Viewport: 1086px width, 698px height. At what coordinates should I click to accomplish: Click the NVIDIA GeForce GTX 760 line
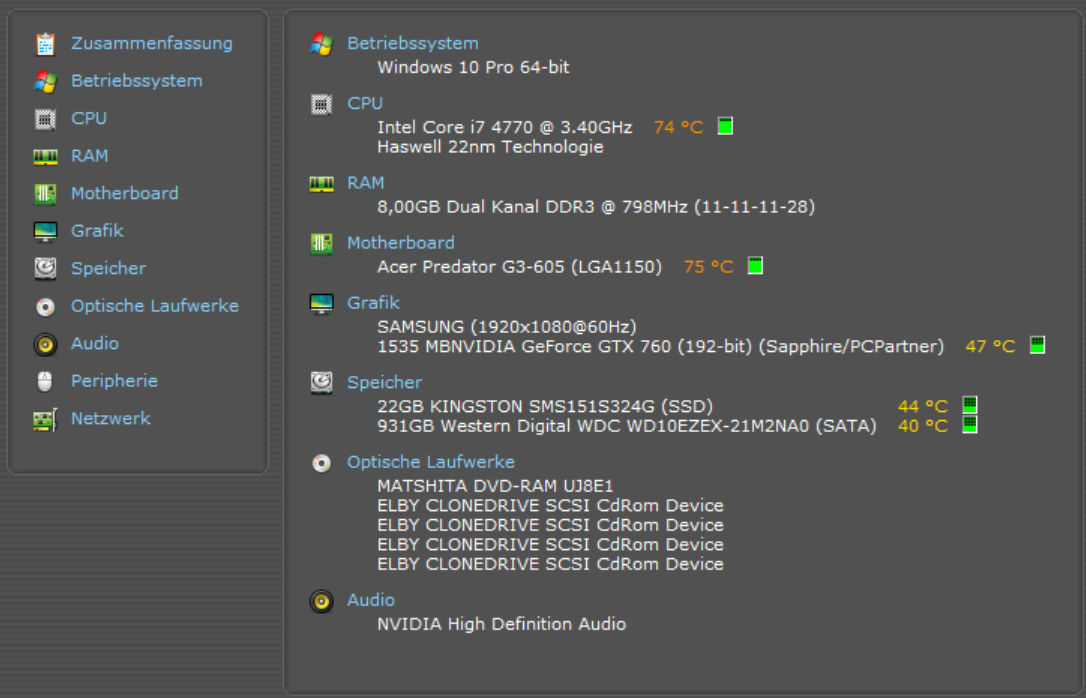[661, 346]
